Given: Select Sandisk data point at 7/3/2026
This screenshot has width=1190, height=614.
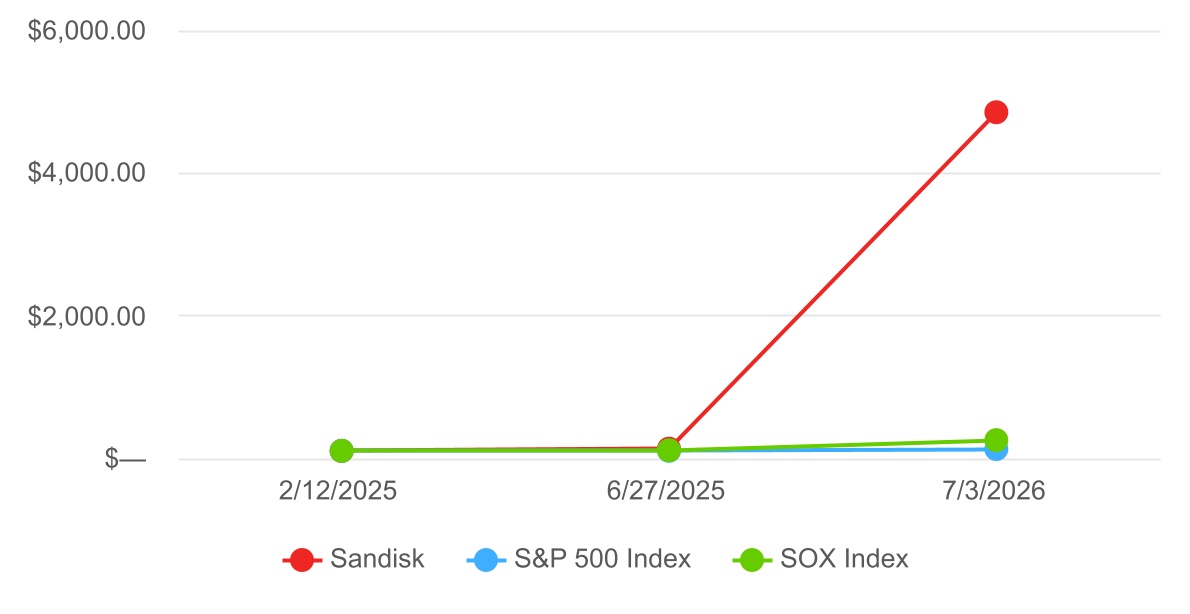Looking at the screenshot, I should (x=996, y=112).
